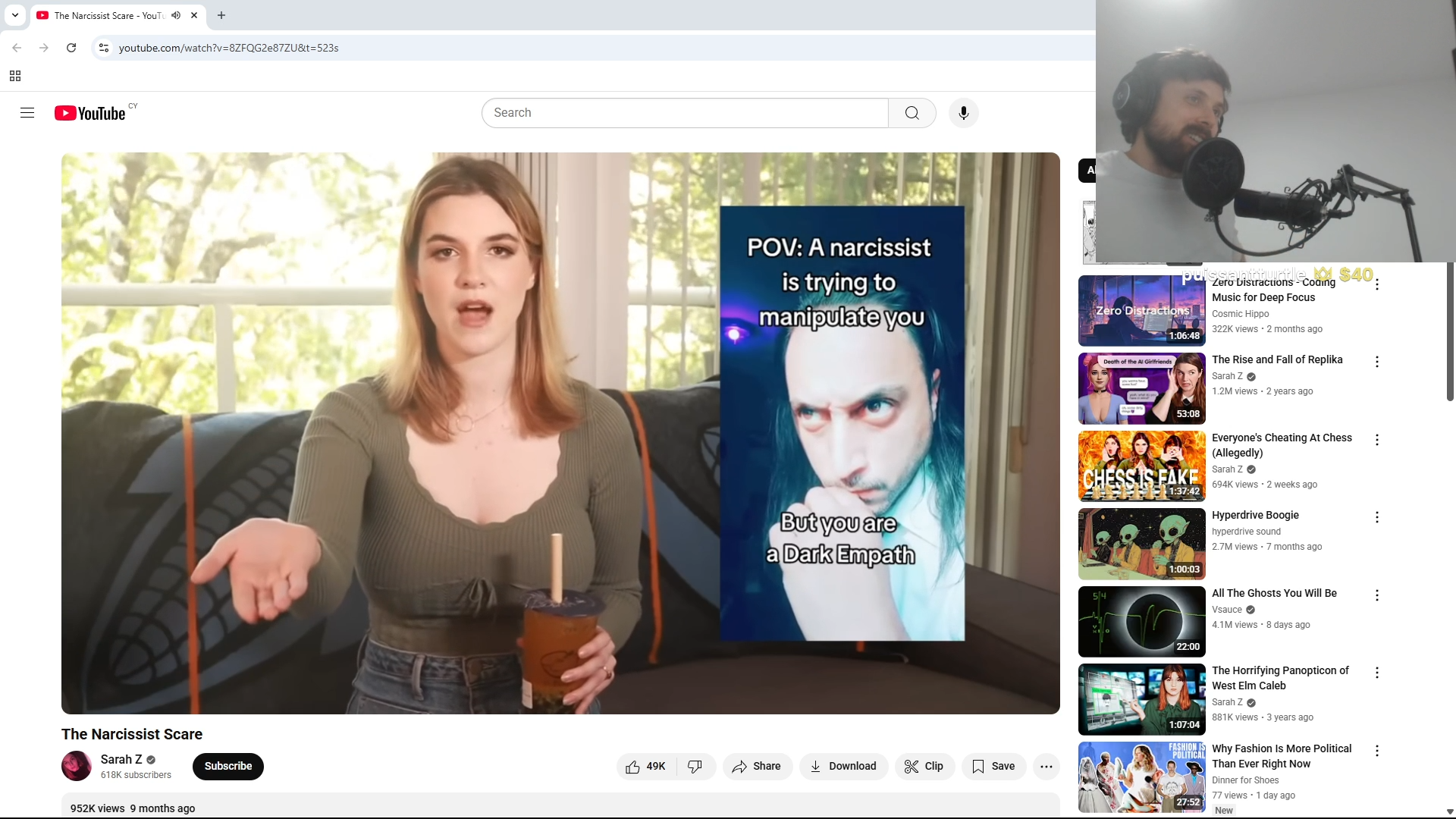View site information icon in address bar

(104, 48)
